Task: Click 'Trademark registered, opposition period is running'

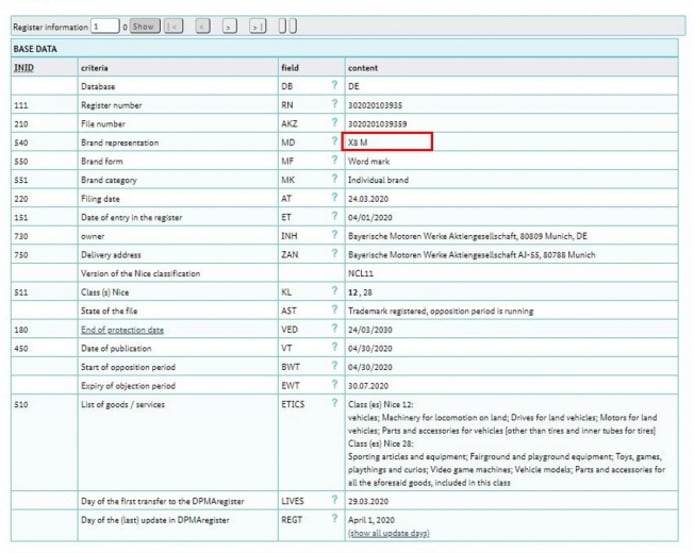Action: click(x=440, y=311)
